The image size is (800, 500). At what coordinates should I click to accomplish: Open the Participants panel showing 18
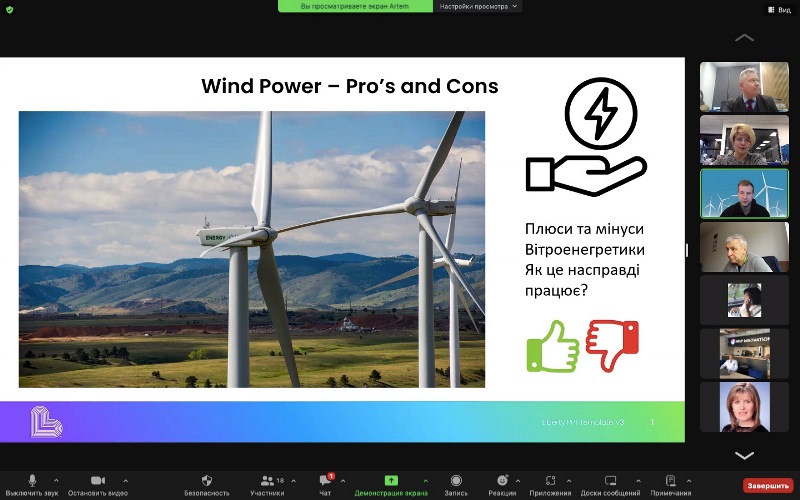[267, 485]
